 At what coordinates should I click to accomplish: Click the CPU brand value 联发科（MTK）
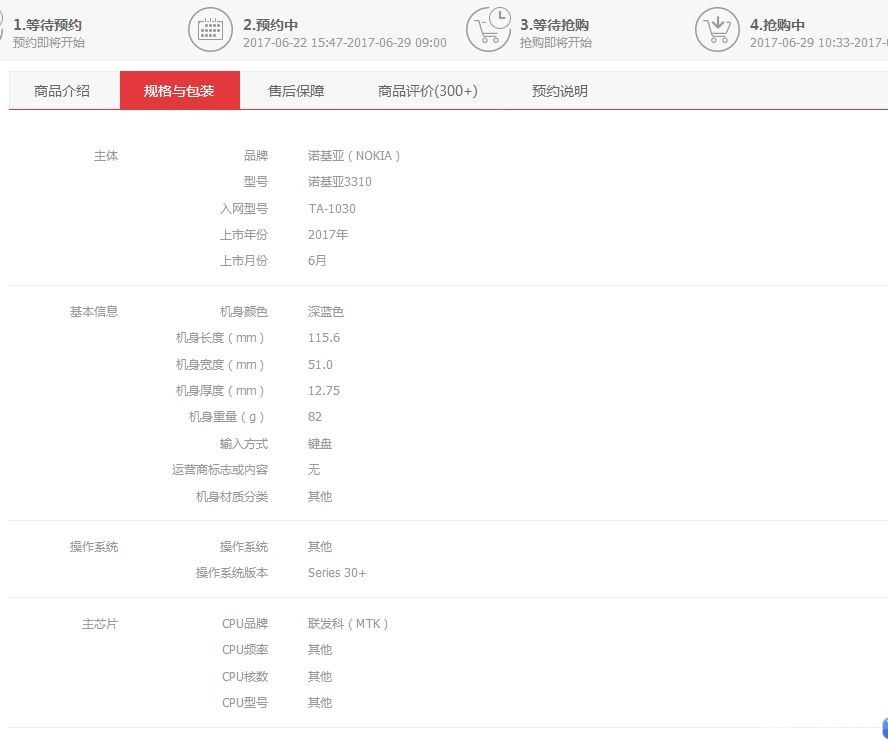point(348,624)
